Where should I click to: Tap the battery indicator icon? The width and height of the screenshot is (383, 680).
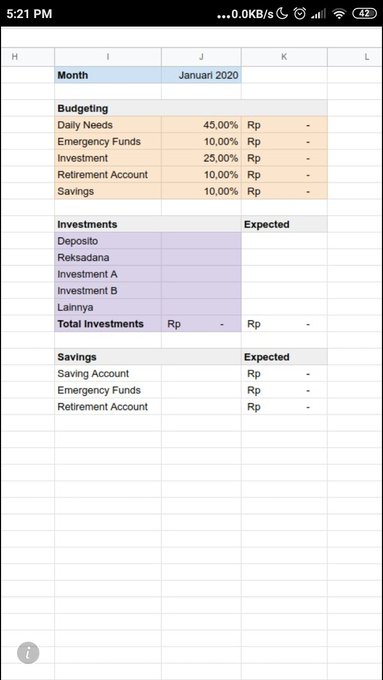tap(365, 14)
